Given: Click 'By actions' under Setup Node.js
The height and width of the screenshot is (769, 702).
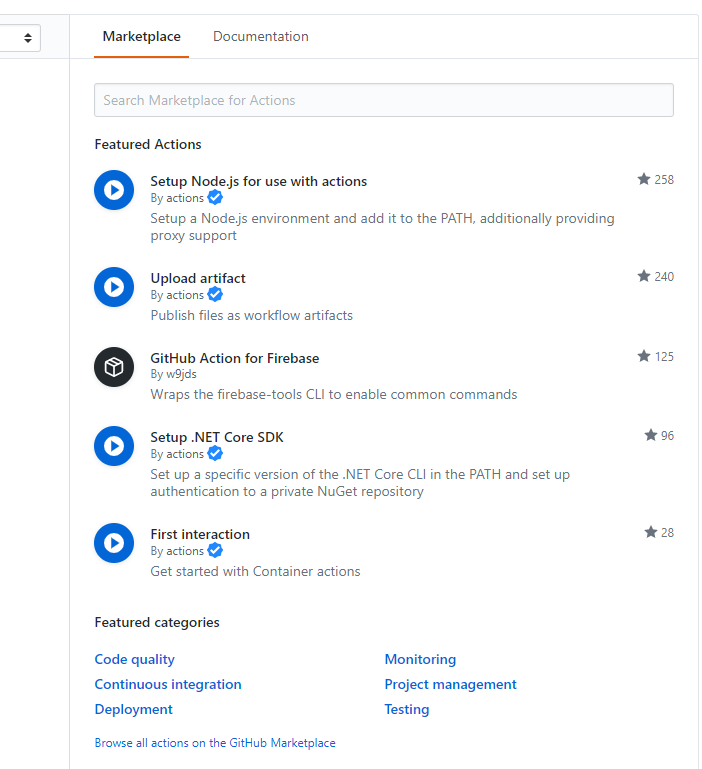Looking at the screenshot, I should [177, 198].
